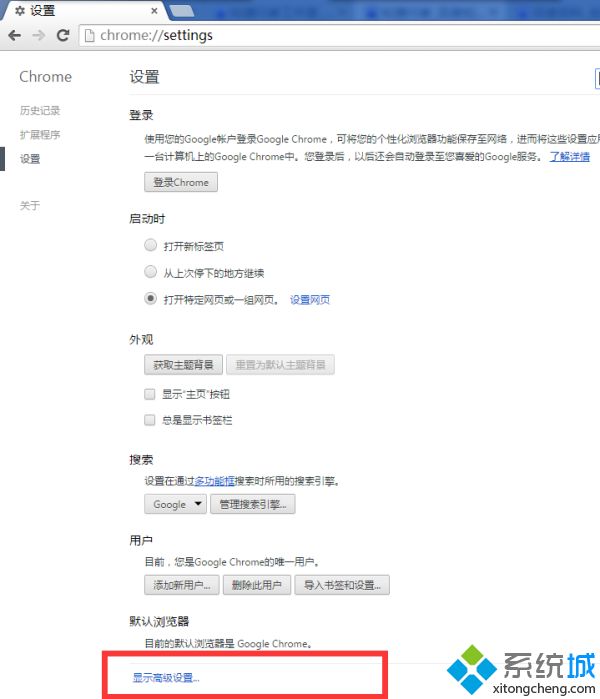Click the 启动时 section heading

click(147, 219)
